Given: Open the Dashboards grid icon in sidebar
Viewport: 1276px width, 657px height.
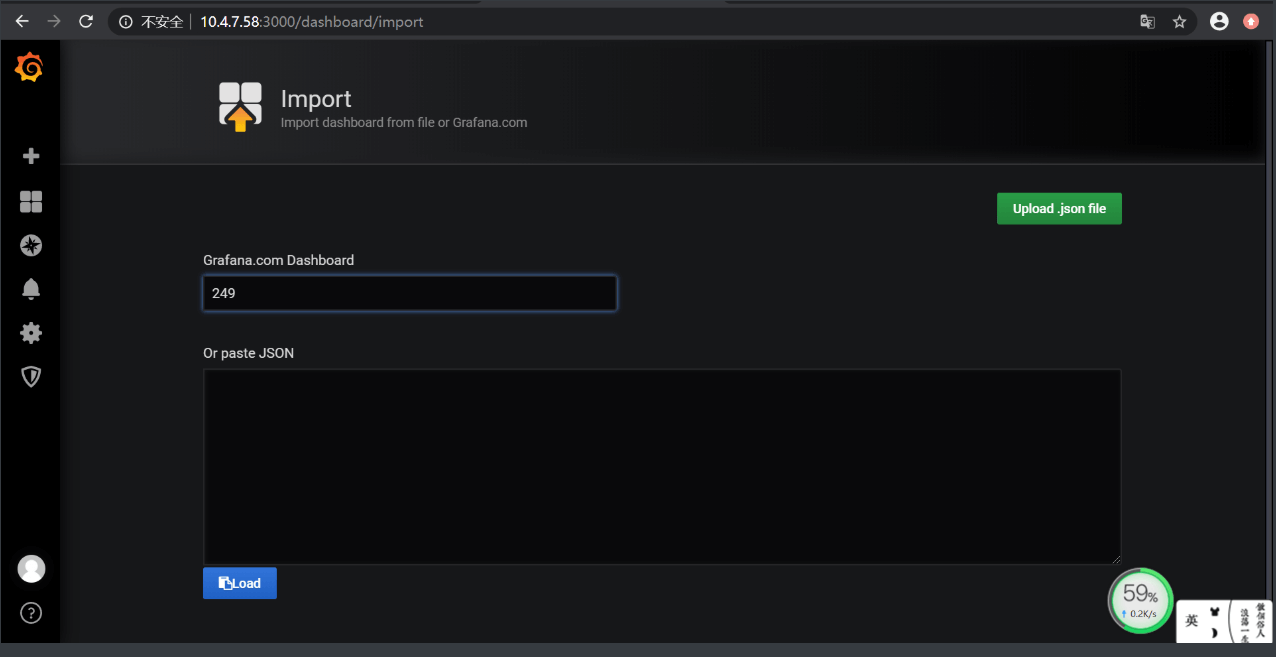Looking at the screenshot, I should pos(31,202).
